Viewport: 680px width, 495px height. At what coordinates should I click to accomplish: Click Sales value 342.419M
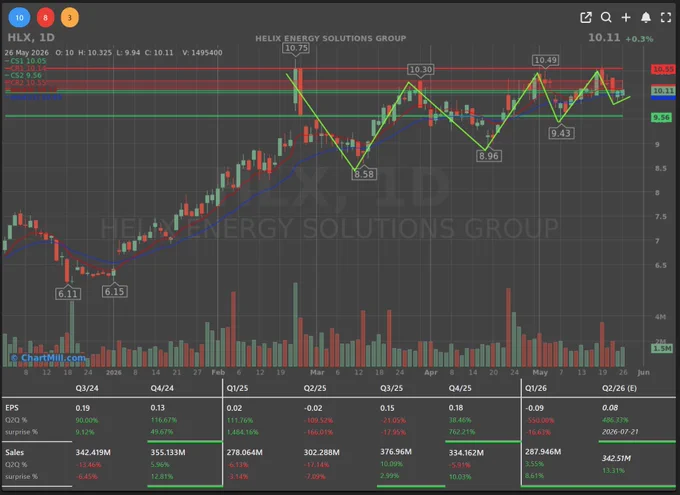tap(93, 452)
